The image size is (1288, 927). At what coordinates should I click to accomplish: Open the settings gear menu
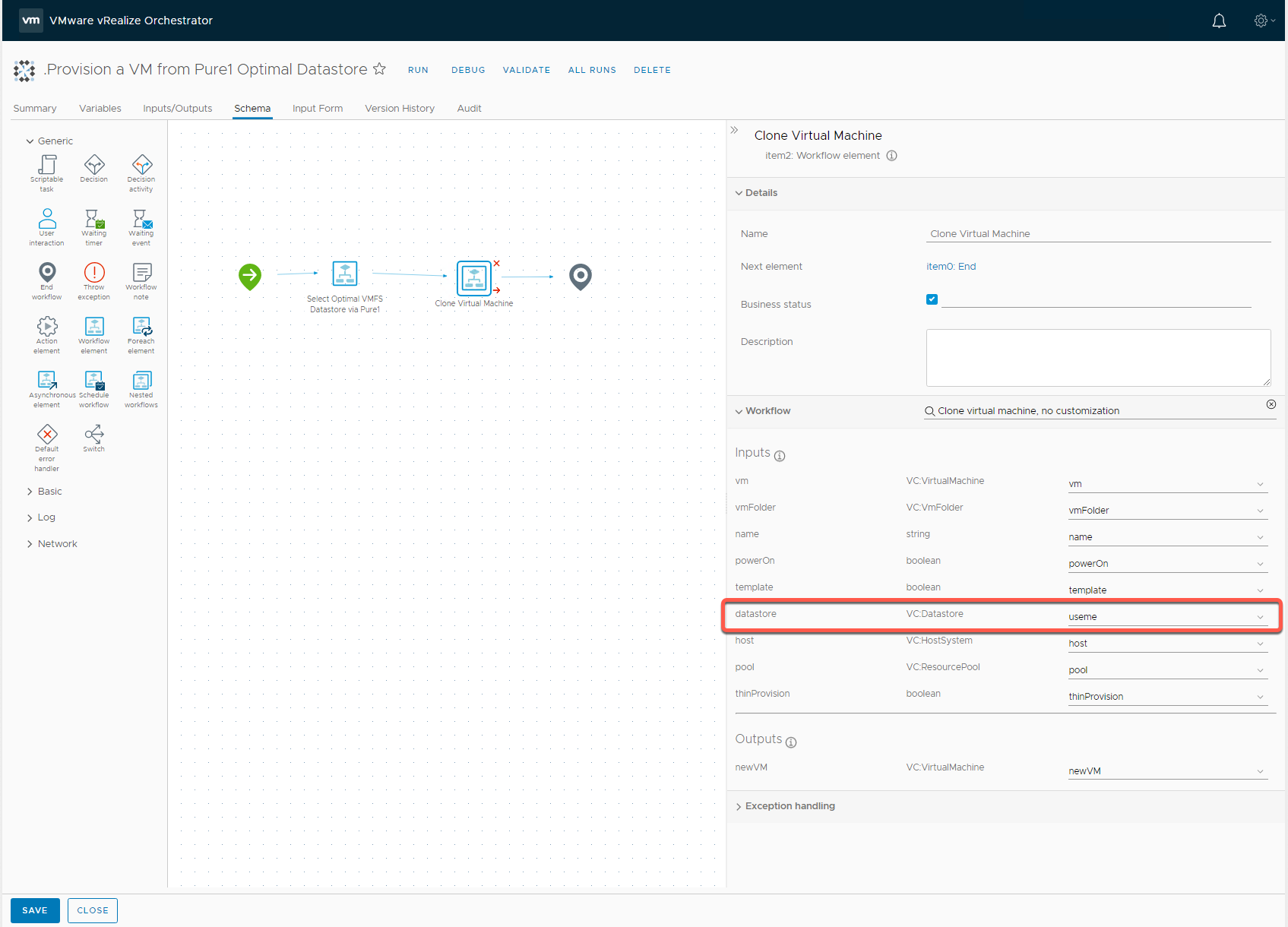1264,21
